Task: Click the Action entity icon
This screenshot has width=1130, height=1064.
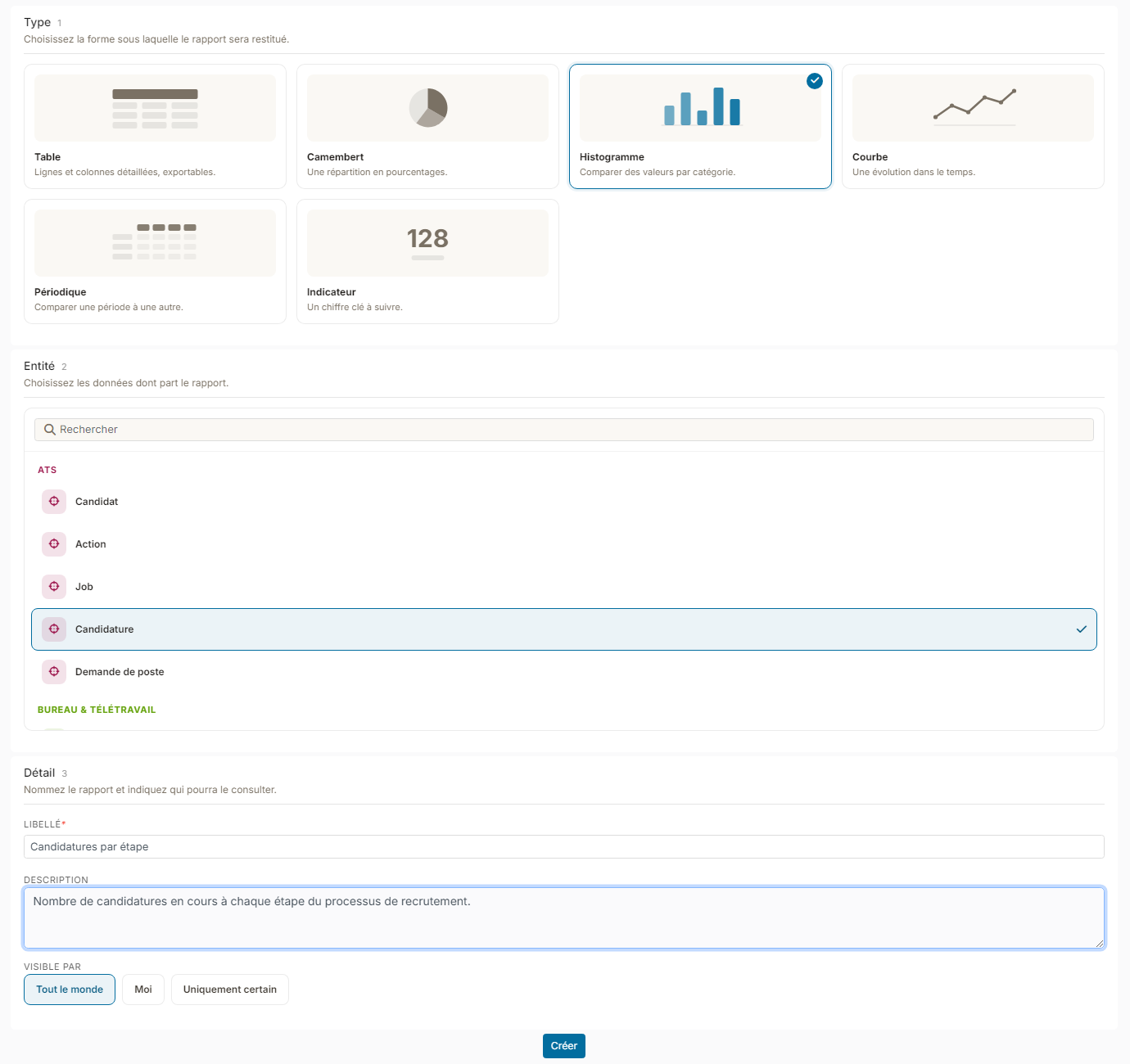Action: point(54,544)
